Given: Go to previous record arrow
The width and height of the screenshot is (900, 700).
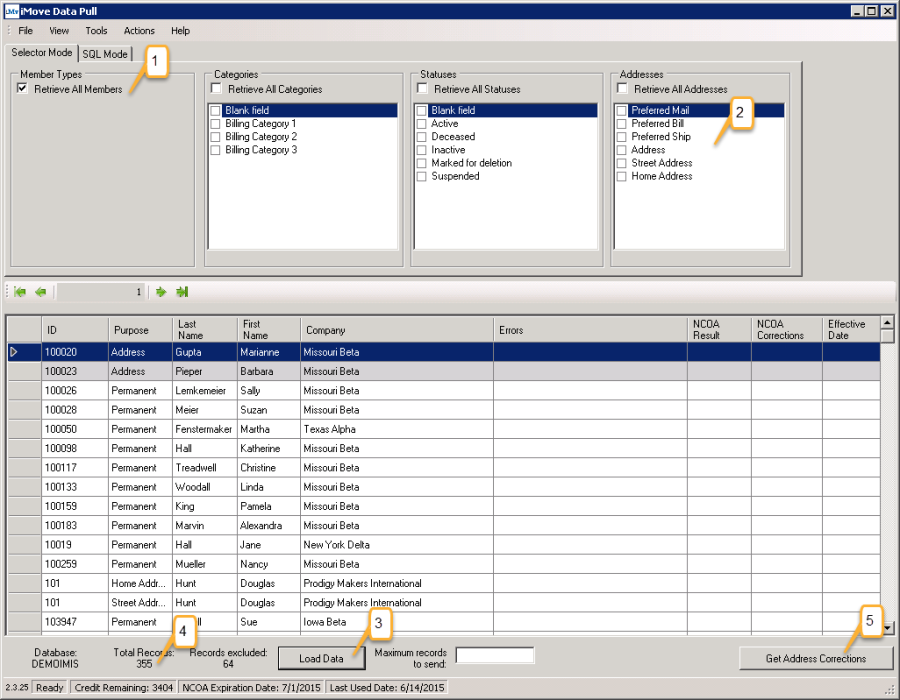Looking at the screenshot, I should tap(41, 292).
